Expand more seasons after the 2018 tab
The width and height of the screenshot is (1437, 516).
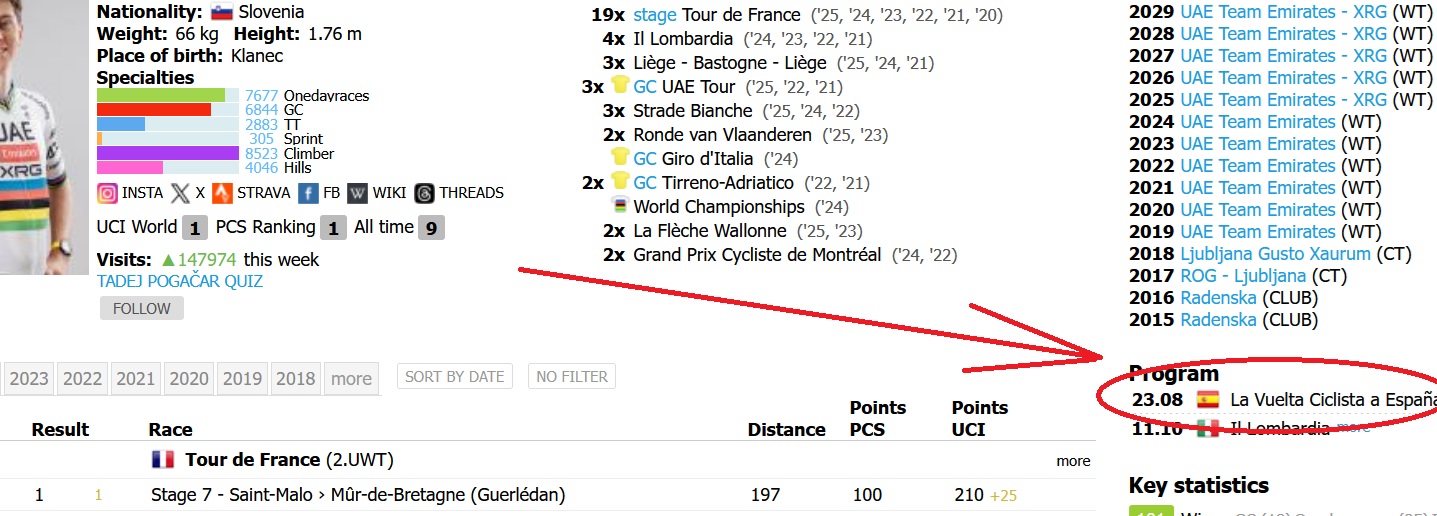(351, 379)
